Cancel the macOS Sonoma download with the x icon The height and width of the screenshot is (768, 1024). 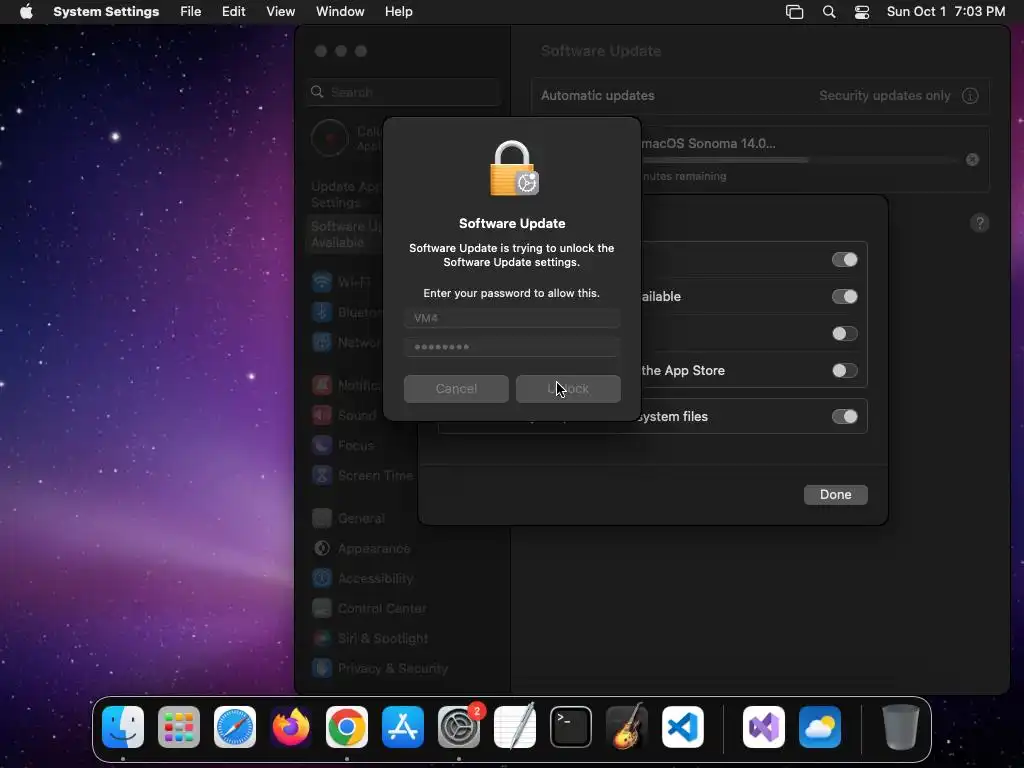click(972, 159)
